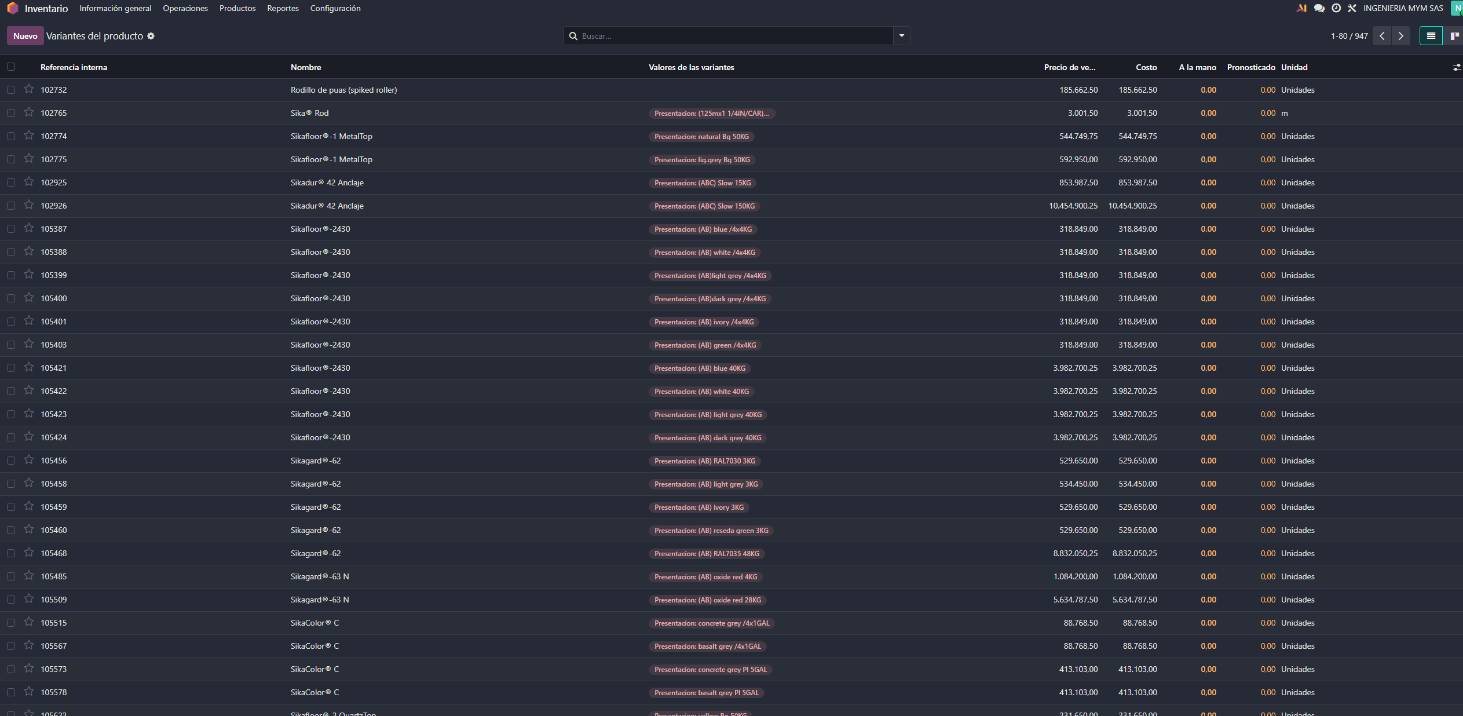The height and width of the screenshot is (716, 1463).
Task: Open the Configuración menu
Action: 335,8
